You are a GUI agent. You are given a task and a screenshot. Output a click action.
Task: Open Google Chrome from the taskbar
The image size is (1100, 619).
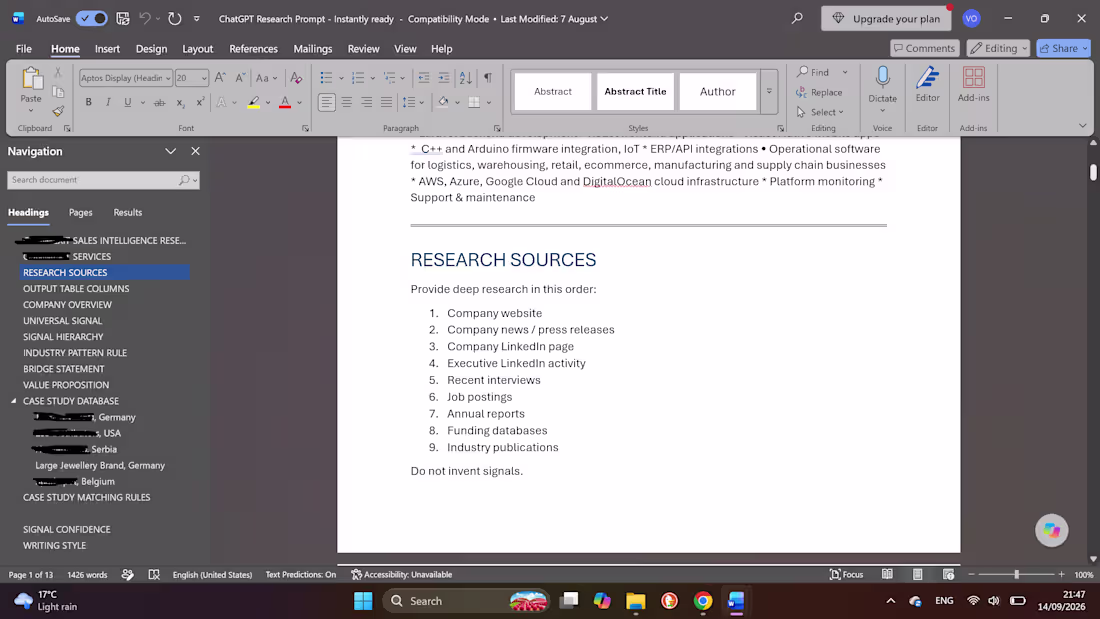coord(703,601)
